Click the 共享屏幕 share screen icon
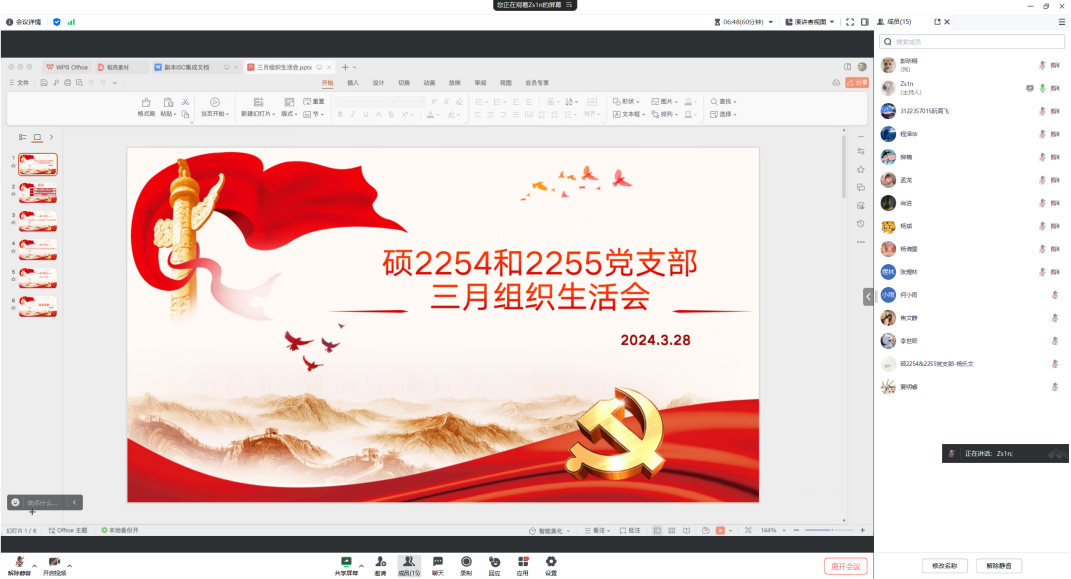The width and height of the screenshot is (1071, 579). pos(346,562)
